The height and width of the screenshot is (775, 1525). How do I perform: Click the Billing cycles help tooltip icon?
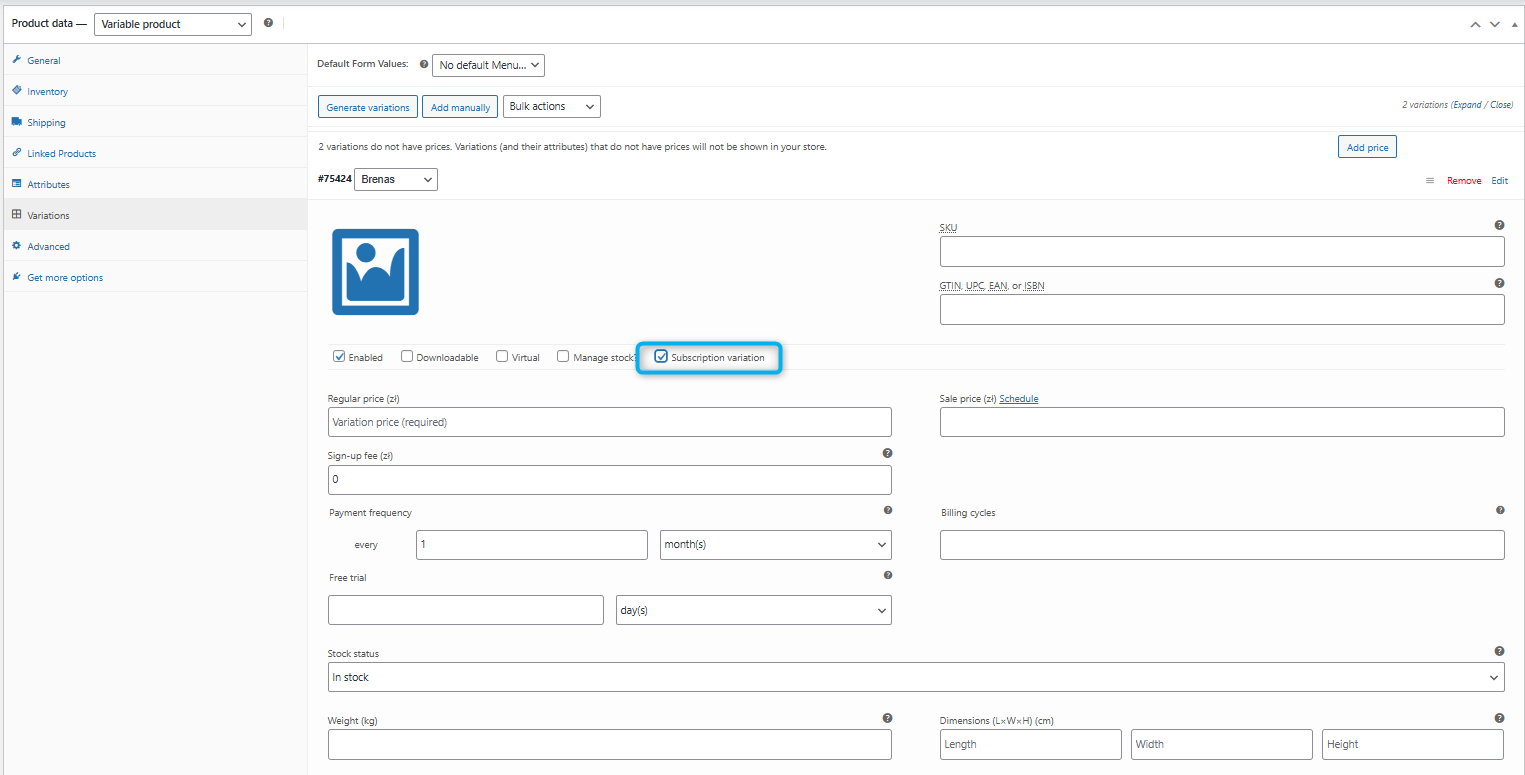pyautogui.click(x=1500, y=510)
